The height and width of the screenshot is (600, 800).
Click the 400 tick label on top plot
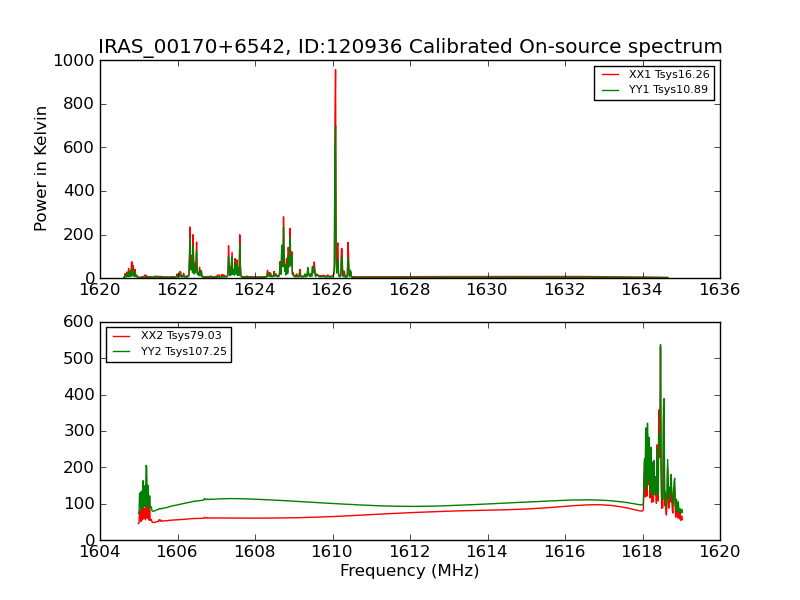pos(79,191)
